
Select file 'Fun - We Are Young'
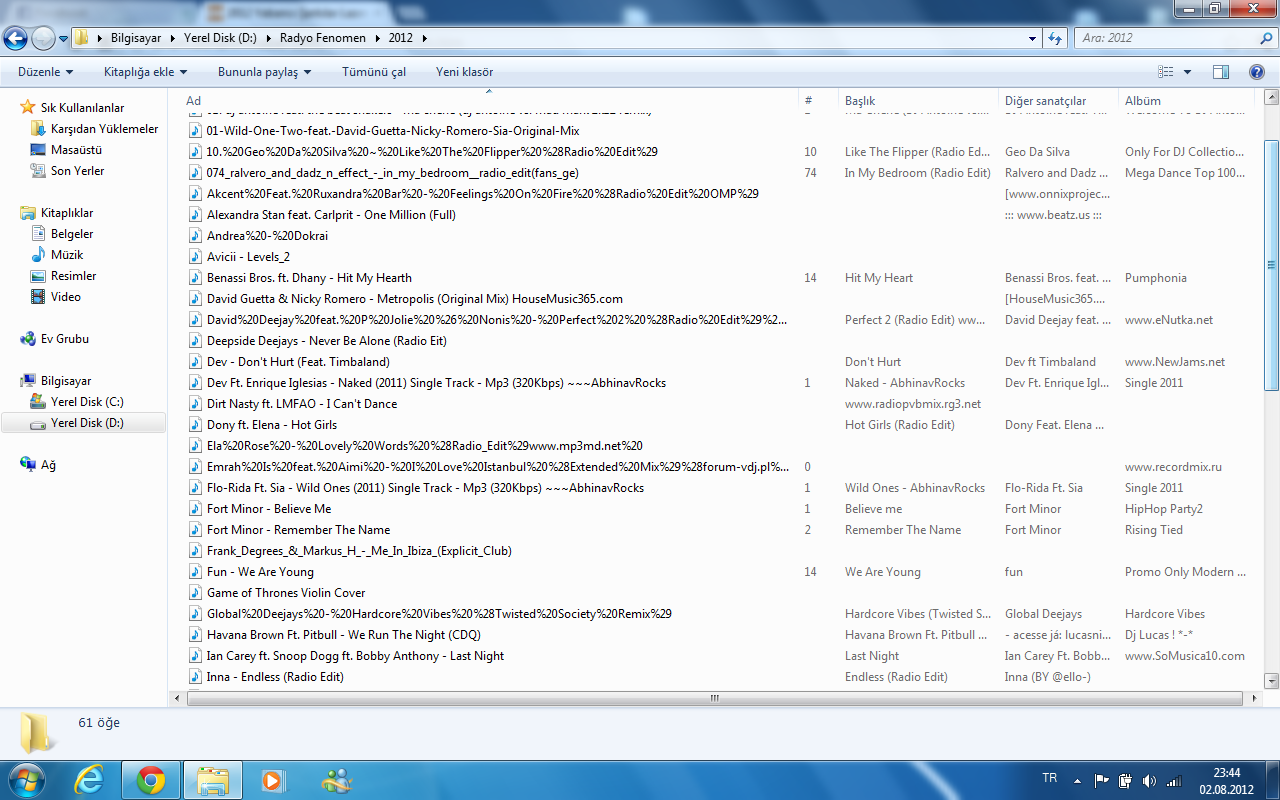260,572
